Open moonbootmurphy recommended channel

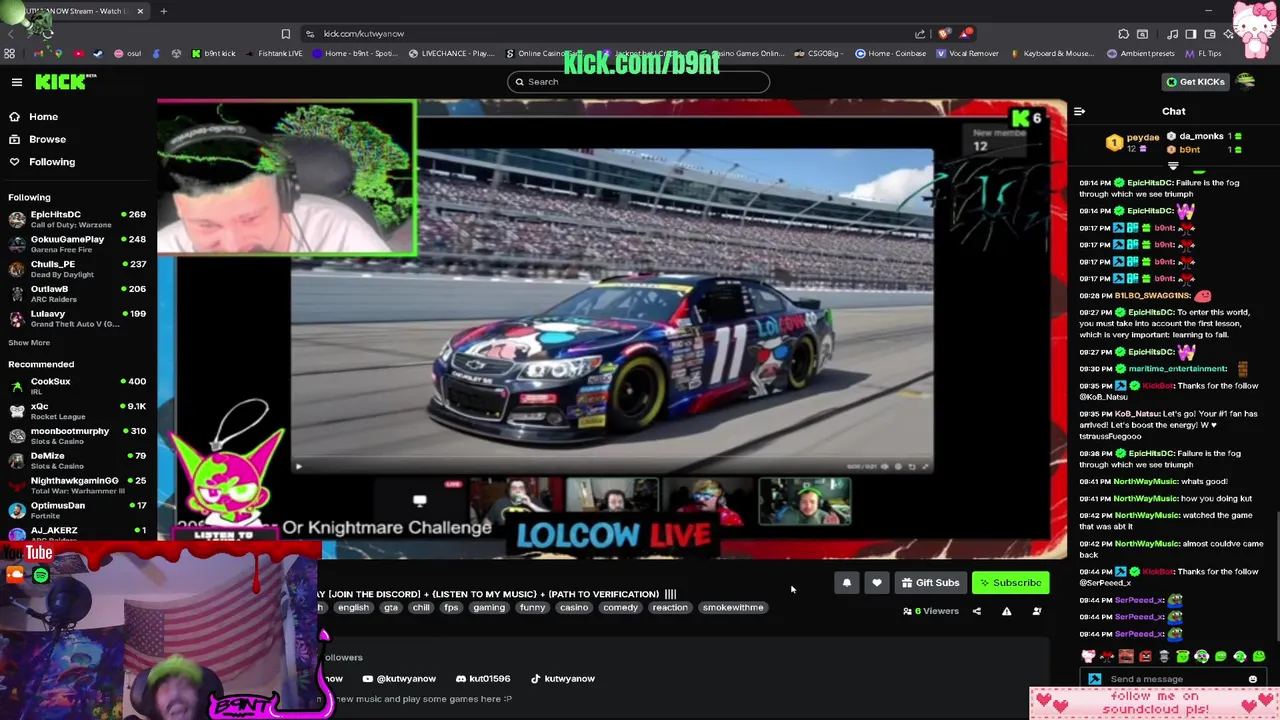pyautogui.click(x=77, y=436)
